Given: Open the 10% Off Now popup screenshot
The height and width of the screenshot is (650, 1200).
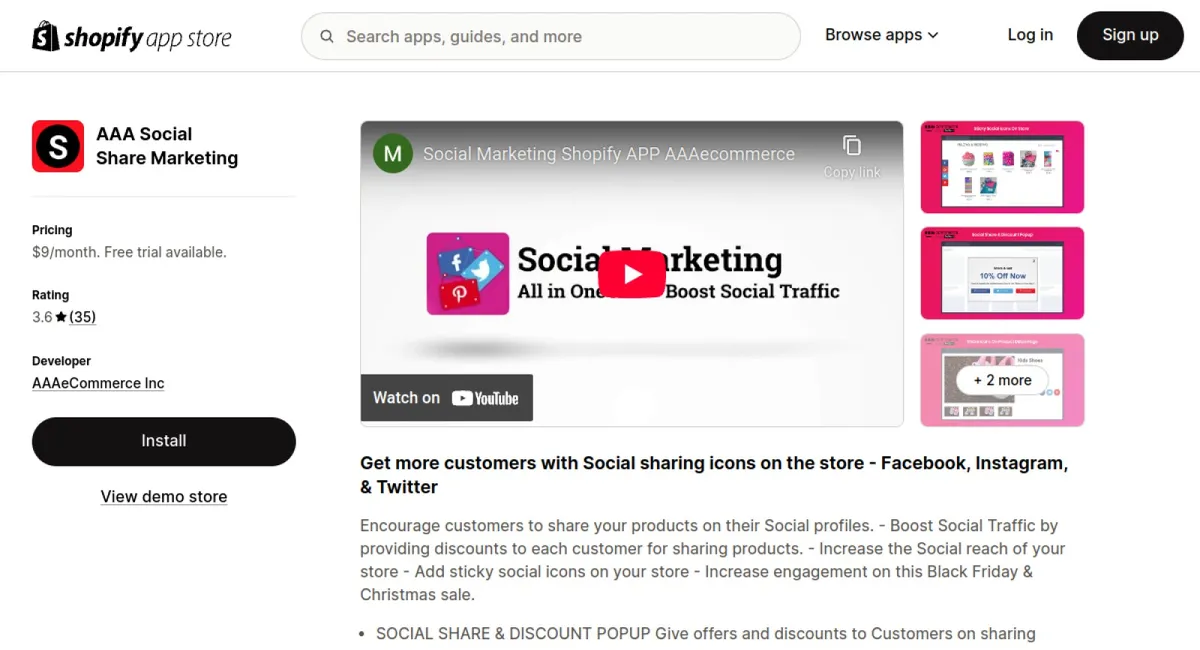Looking at the screenshot, I should (1002, 273).
